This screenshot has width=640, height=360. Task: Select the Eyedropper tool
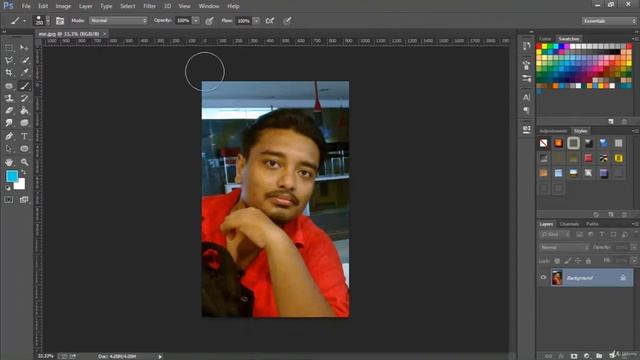(x=24, y=73)
